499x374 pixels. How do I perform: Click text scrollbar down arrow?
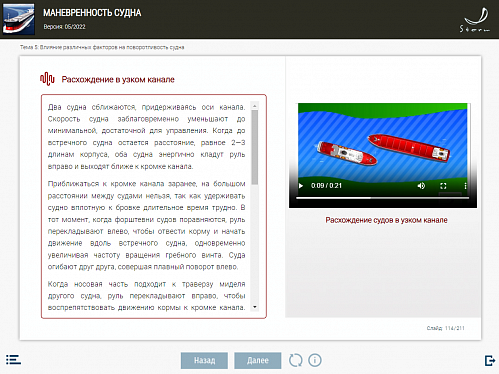[x=255, y=307]
